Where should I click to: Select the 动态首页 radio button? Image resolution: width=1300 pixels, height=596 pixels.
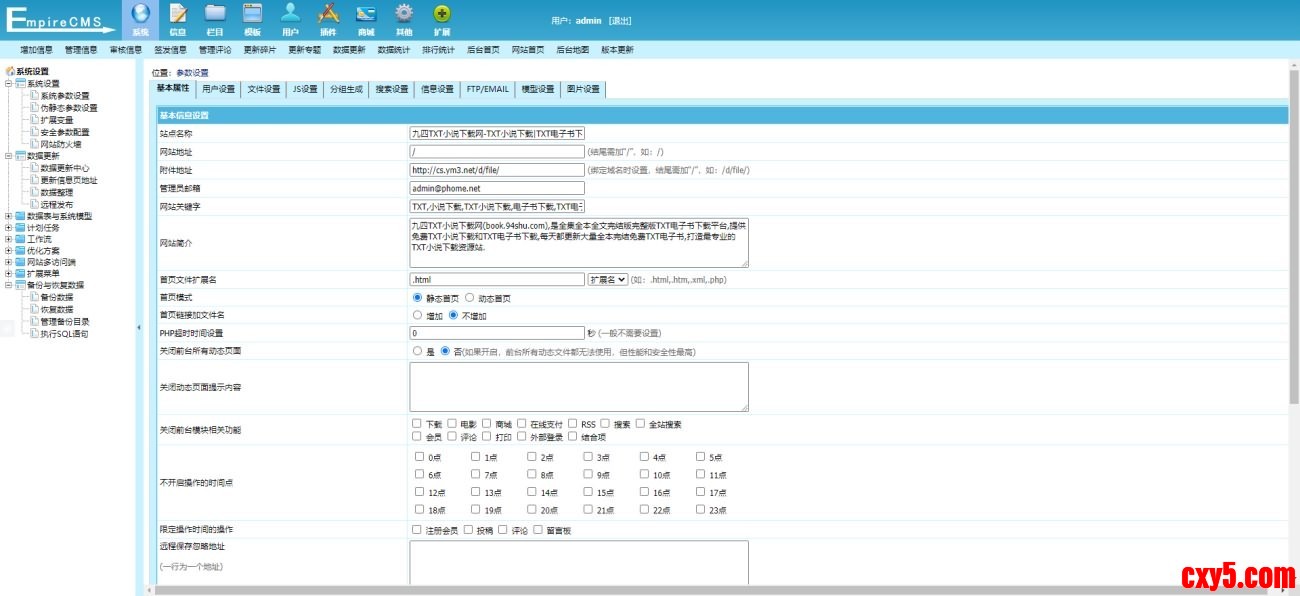[470, 298]
